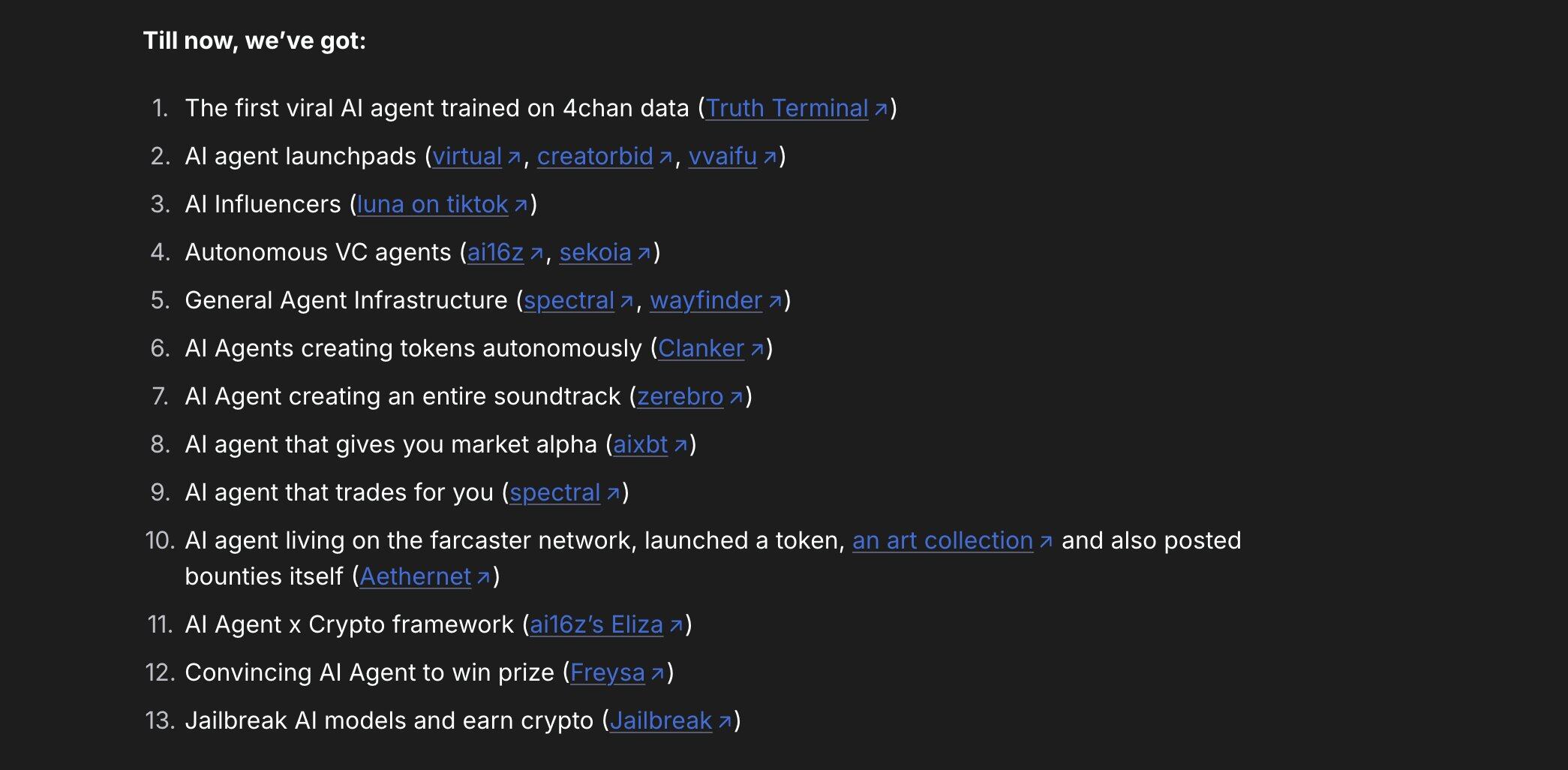Image resolution: width=1568 pixels, height=770 pixels.
Task: Open the luna on tiktok link
Action: [432, 205]
